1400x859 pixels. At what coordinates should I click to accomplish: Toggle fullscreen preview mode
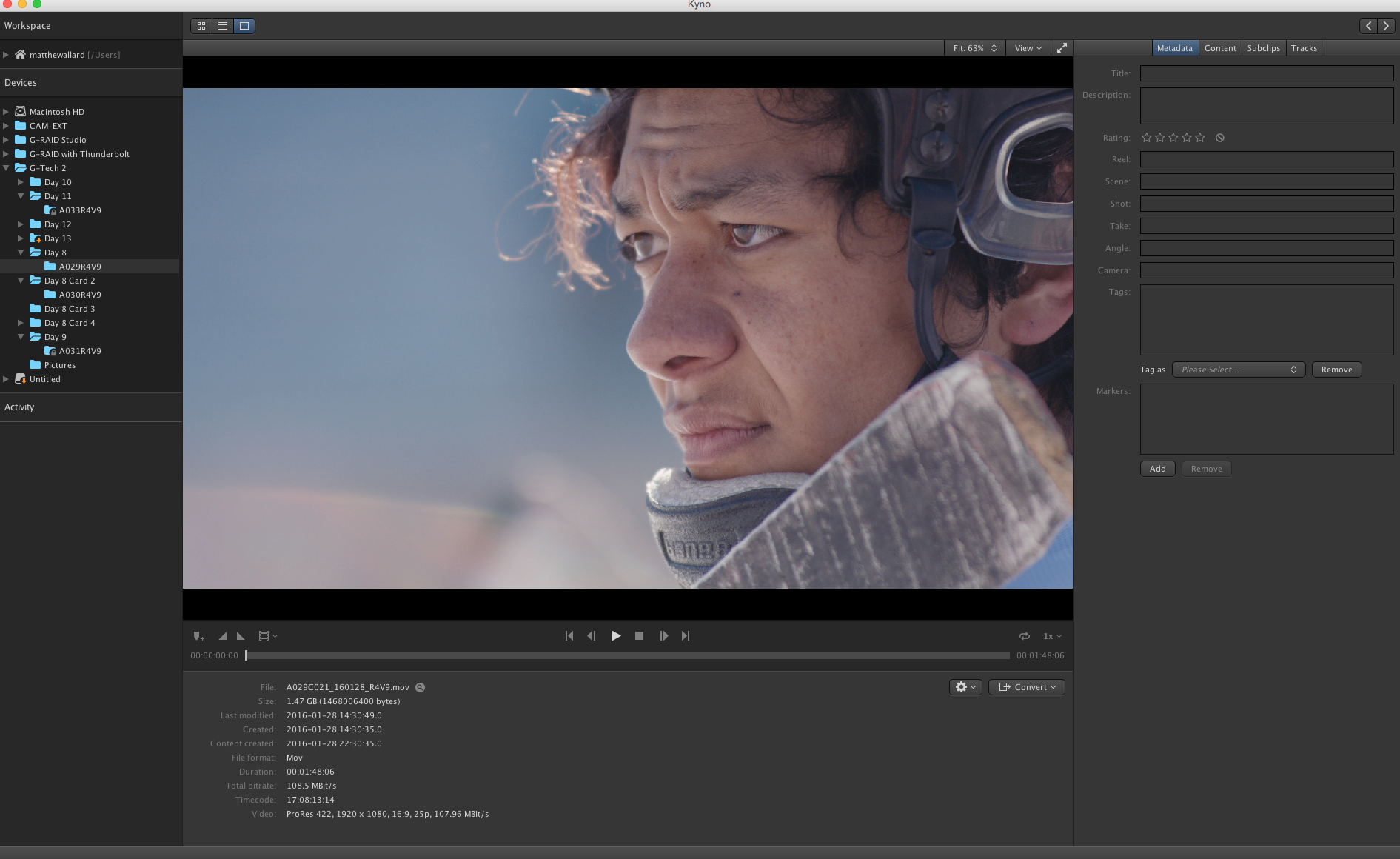coord(1062,47)
